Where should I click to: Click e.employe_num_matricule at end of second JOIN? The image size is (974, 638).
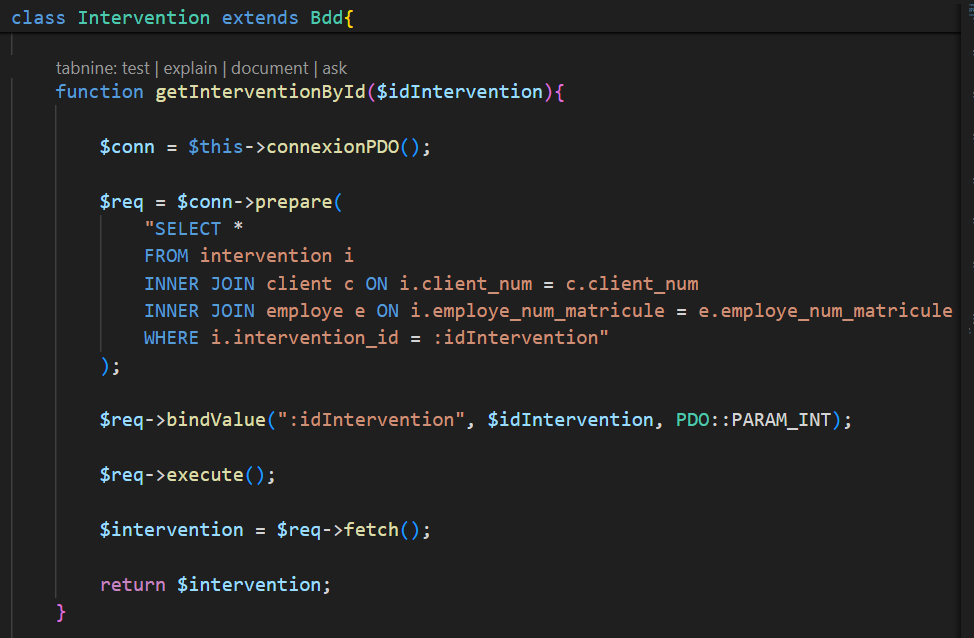coord(825,311)
